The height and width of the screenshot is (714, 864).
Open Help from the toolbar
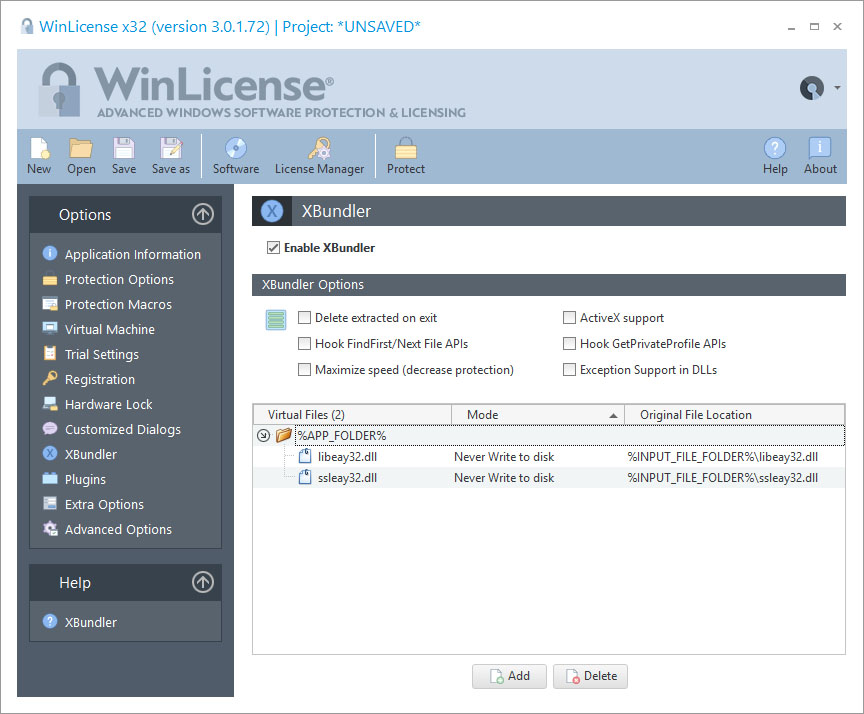pyautogui.click(x=775, y=156)
